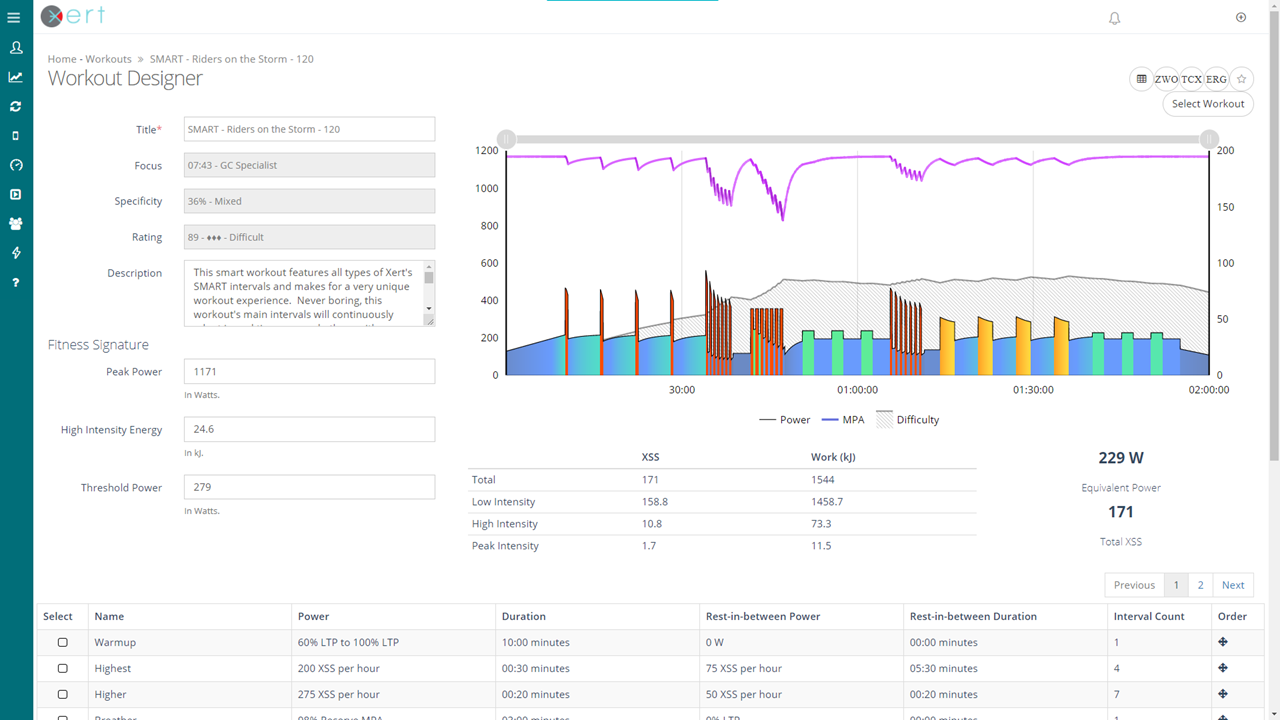
Task: Click the Total work value 1544
Action: (x=822, y=480)
